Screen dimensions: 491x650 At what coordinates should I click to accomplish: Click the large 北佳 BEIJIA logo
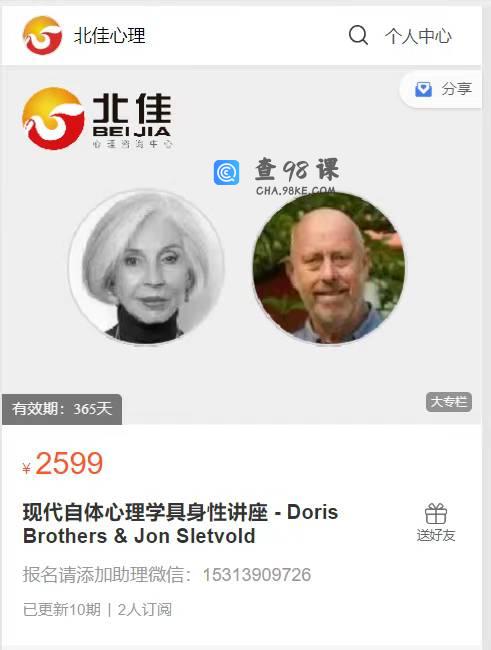click(97, 119)
